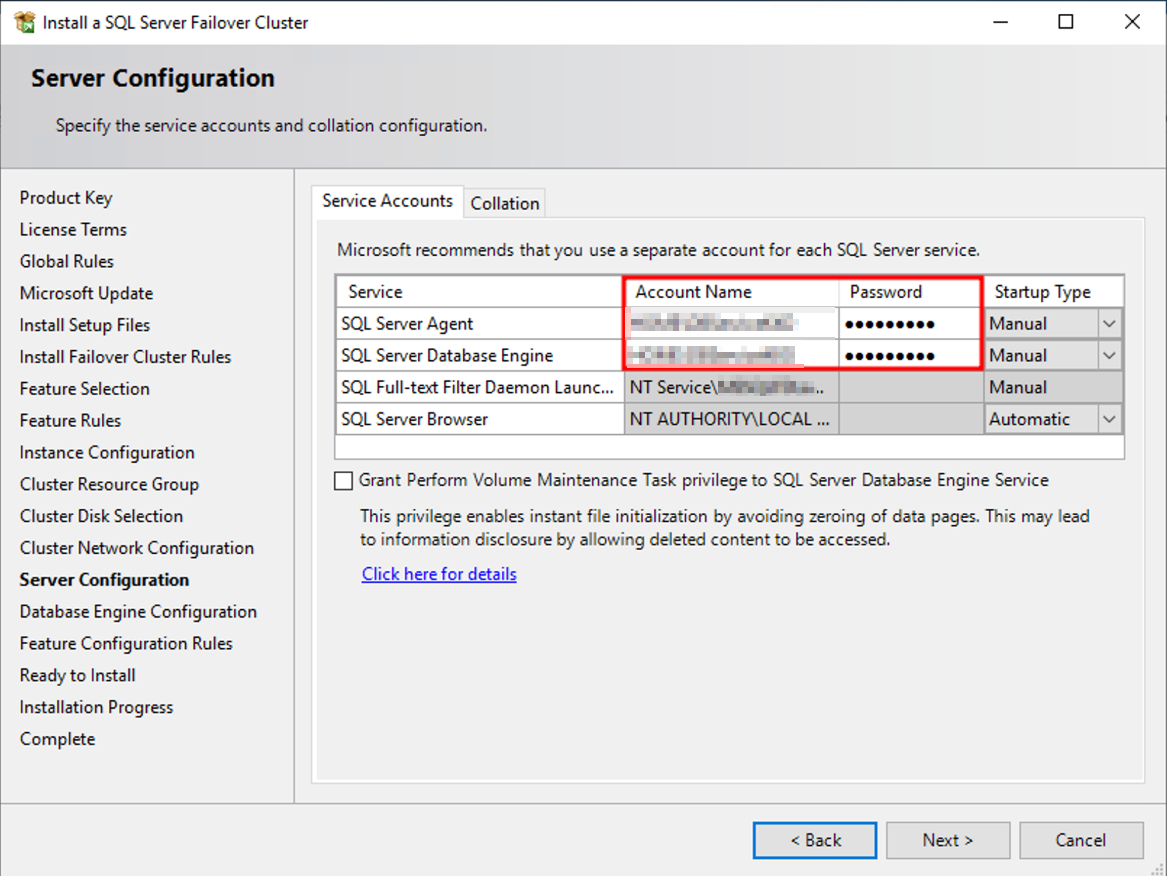The height and width of the screenshot is (876, 1167).
Task: Click the Service column header
Action: pyautogui.click(x=480, y=292)
